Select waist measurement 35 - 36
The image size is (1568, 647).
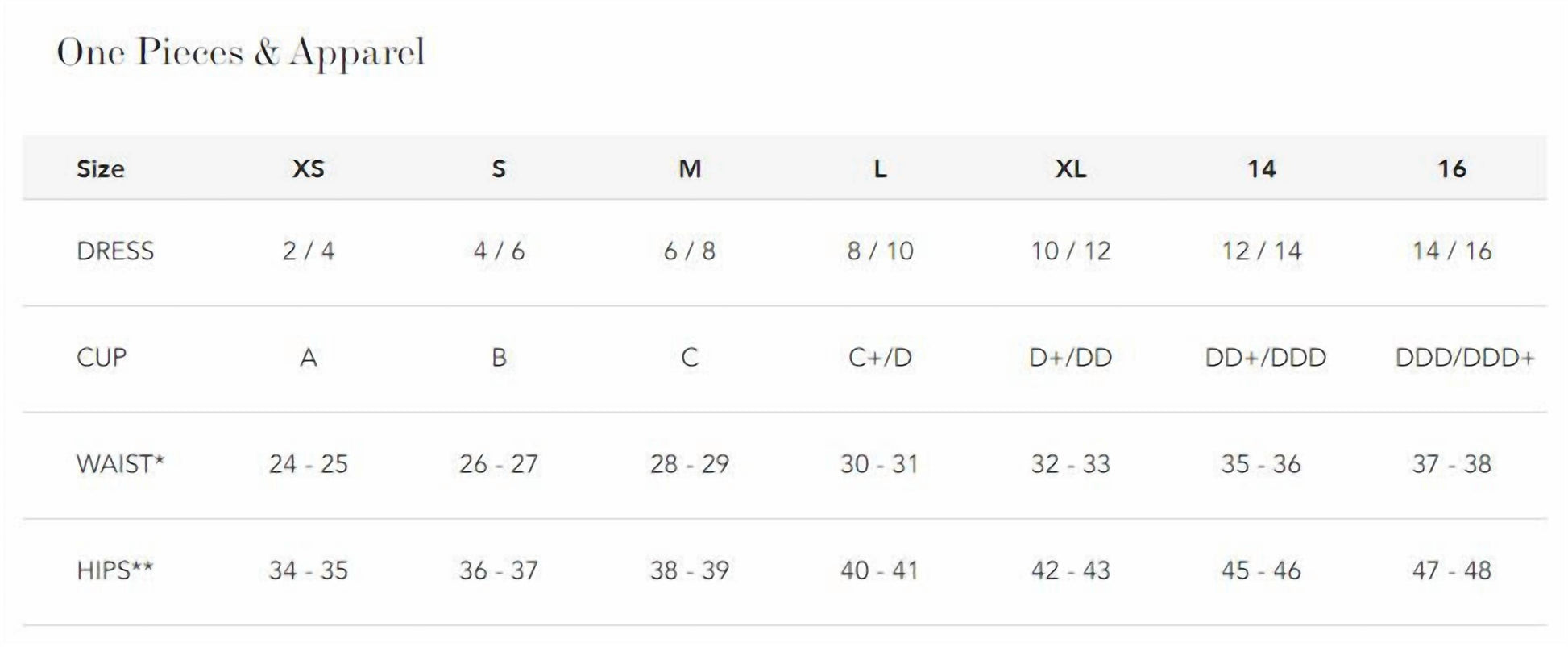[x=1261, y=464]
